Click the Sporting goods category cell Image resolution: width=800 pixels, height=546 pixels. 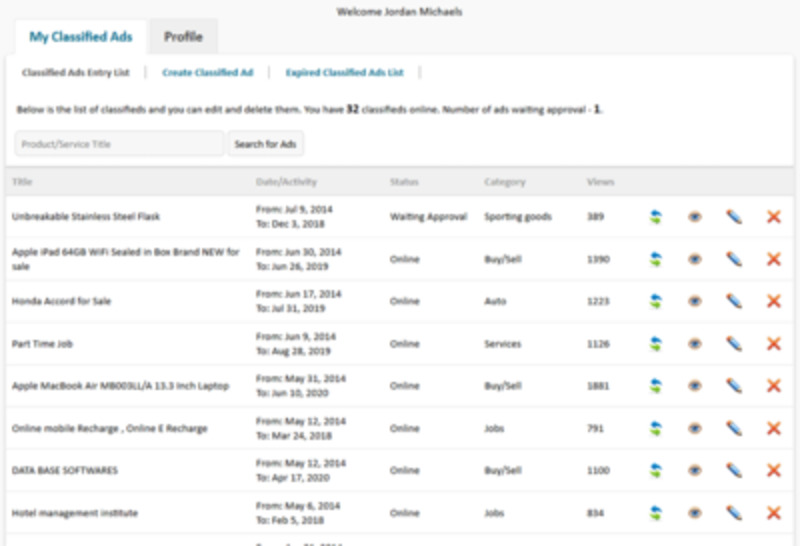518,217
